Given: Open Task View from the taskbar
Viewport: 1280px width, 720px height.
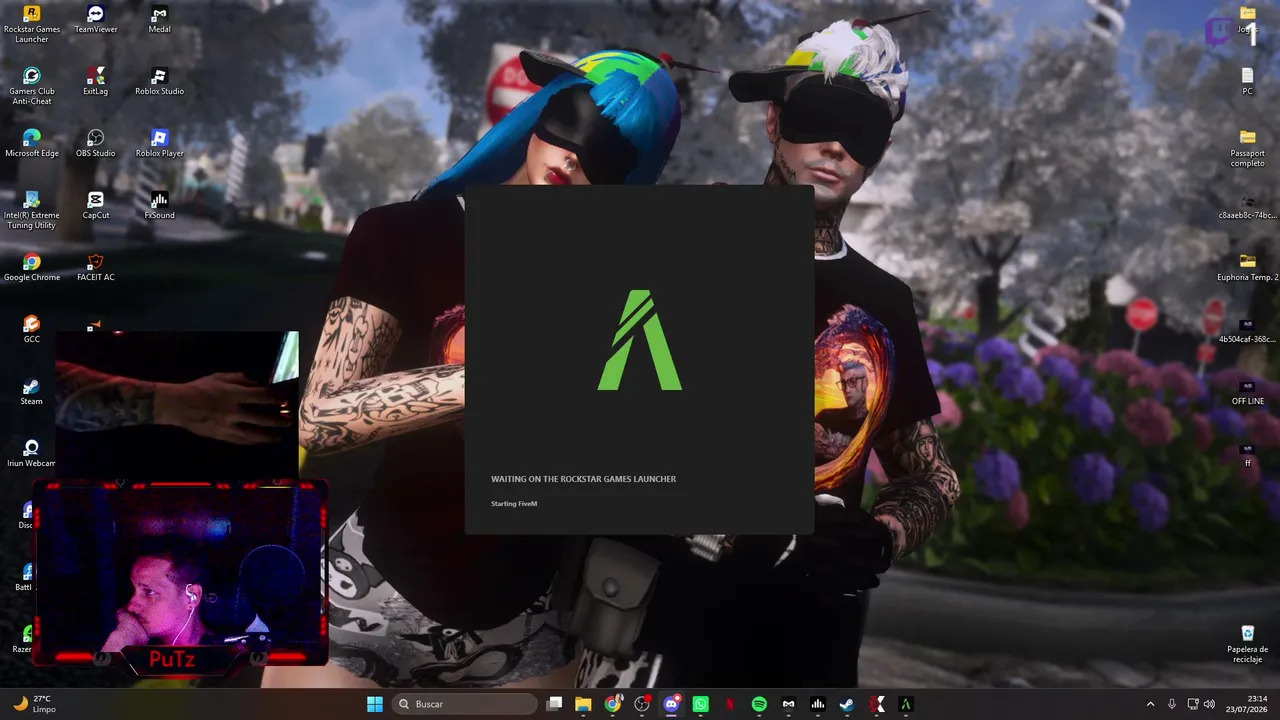Looking at the screenshot, I should coord(555,704).
